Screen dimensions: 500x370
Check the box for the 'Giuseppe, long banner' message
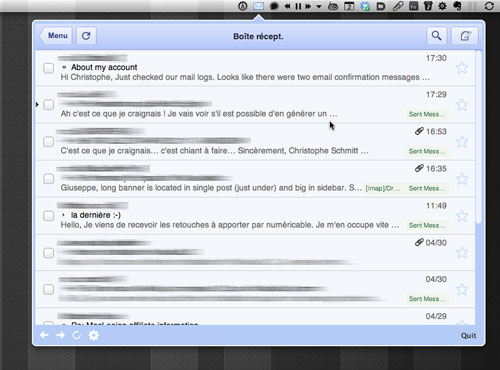pos(49,179)
